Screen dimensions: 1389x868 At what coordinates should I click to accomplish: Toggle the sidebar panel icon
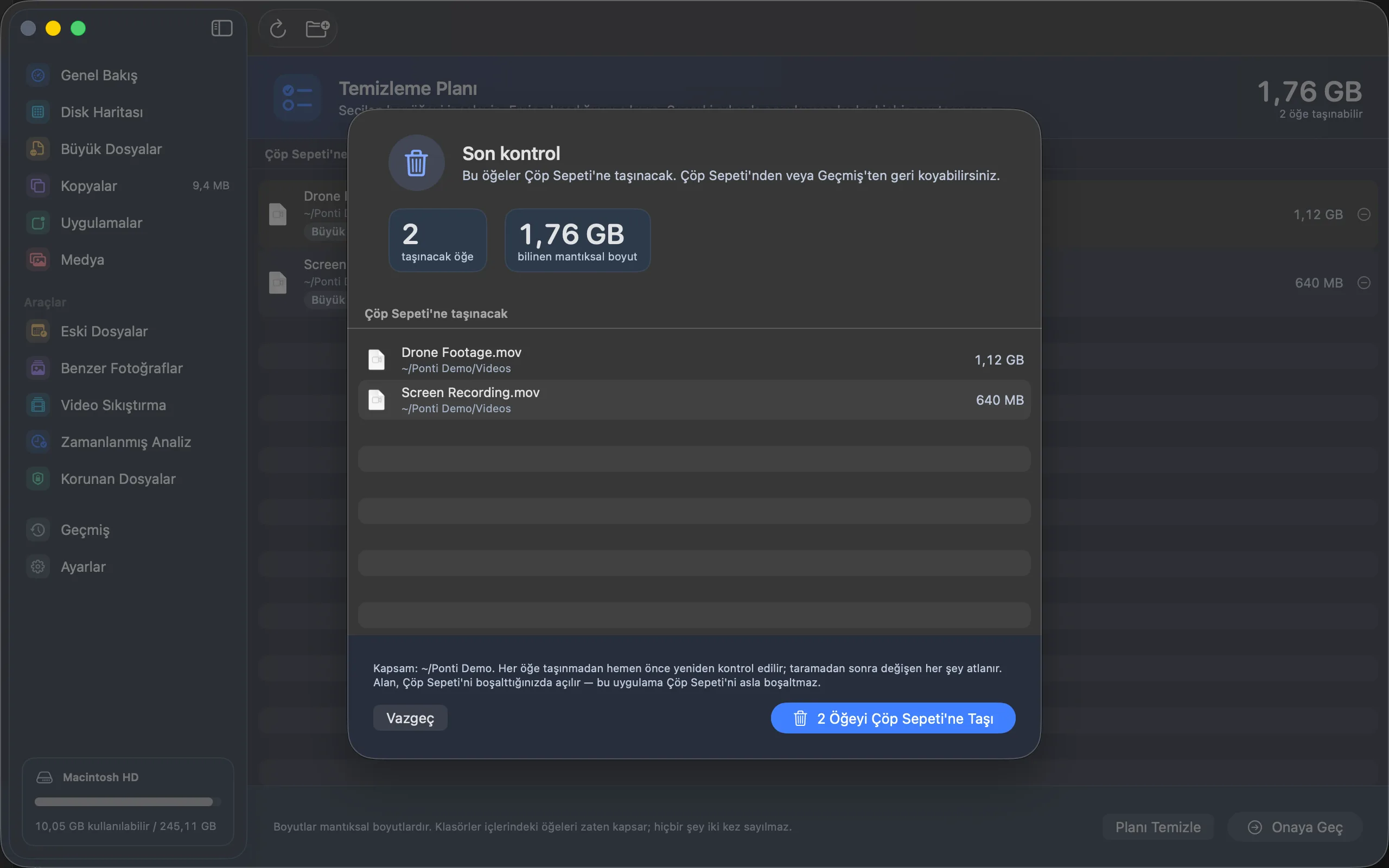tap(221, 28)
